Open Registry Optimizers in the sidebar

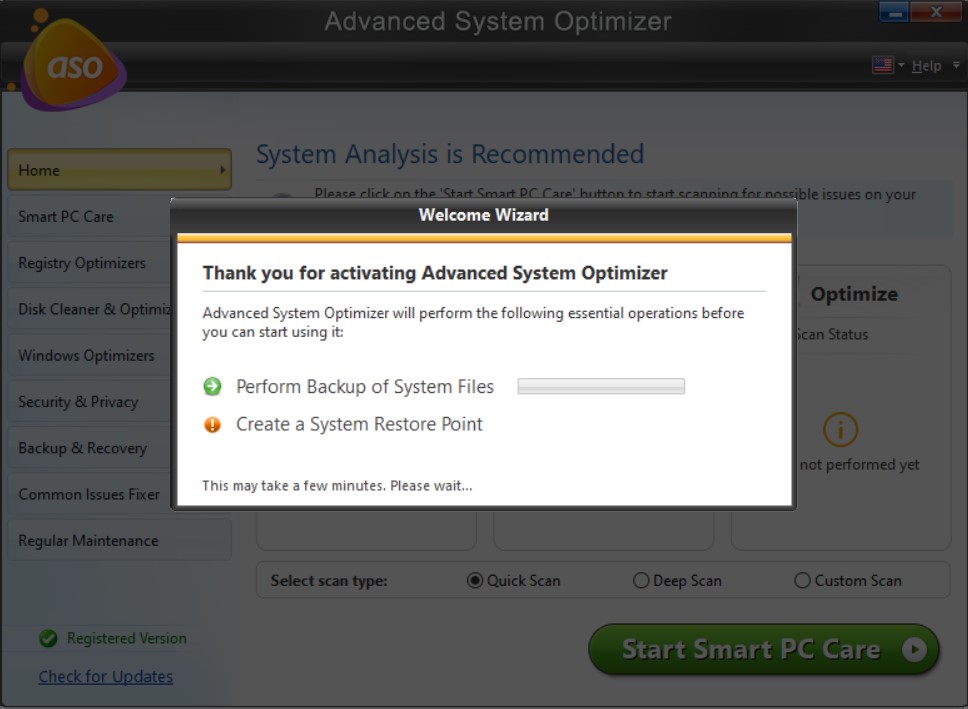[82, 263]
